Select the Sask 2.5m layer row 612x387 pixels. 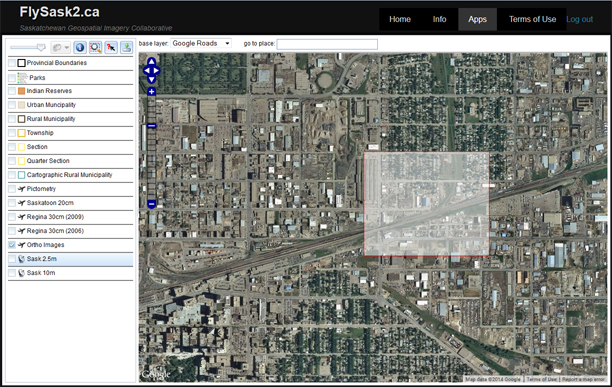(70, 259)
